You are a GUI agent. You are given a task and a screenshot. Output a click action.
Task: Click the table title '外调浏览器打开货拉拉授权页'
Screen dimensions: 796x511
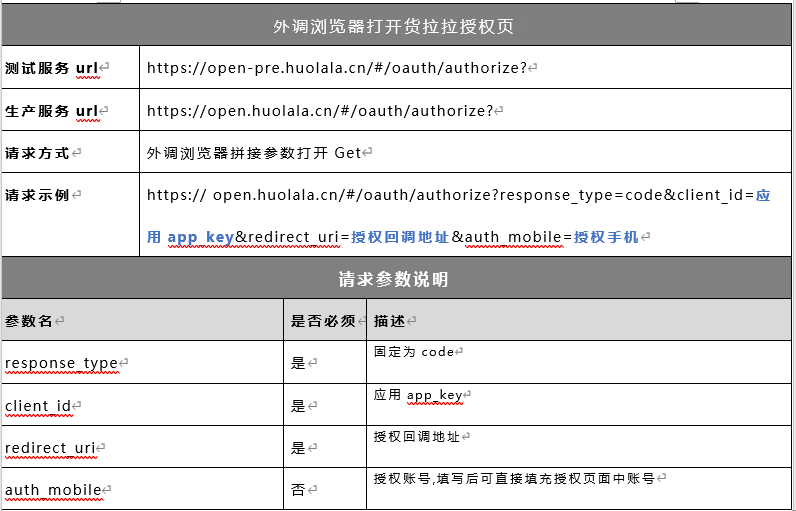point(393,26)
